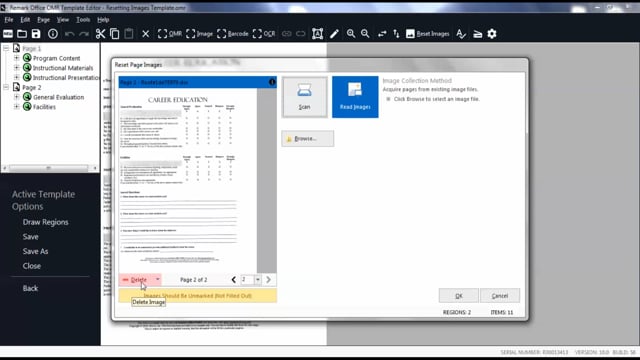Screen dimensions: 640x360
Task: Click the Open folder toolbar icon
Action: click(22, 34)
